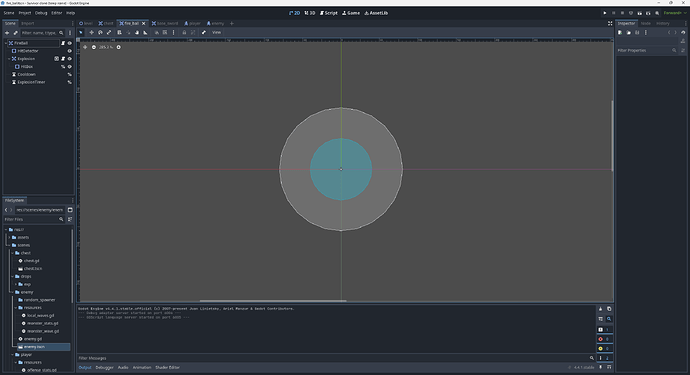
Task: Open the script attached to FireBall node
Action: 63,43
